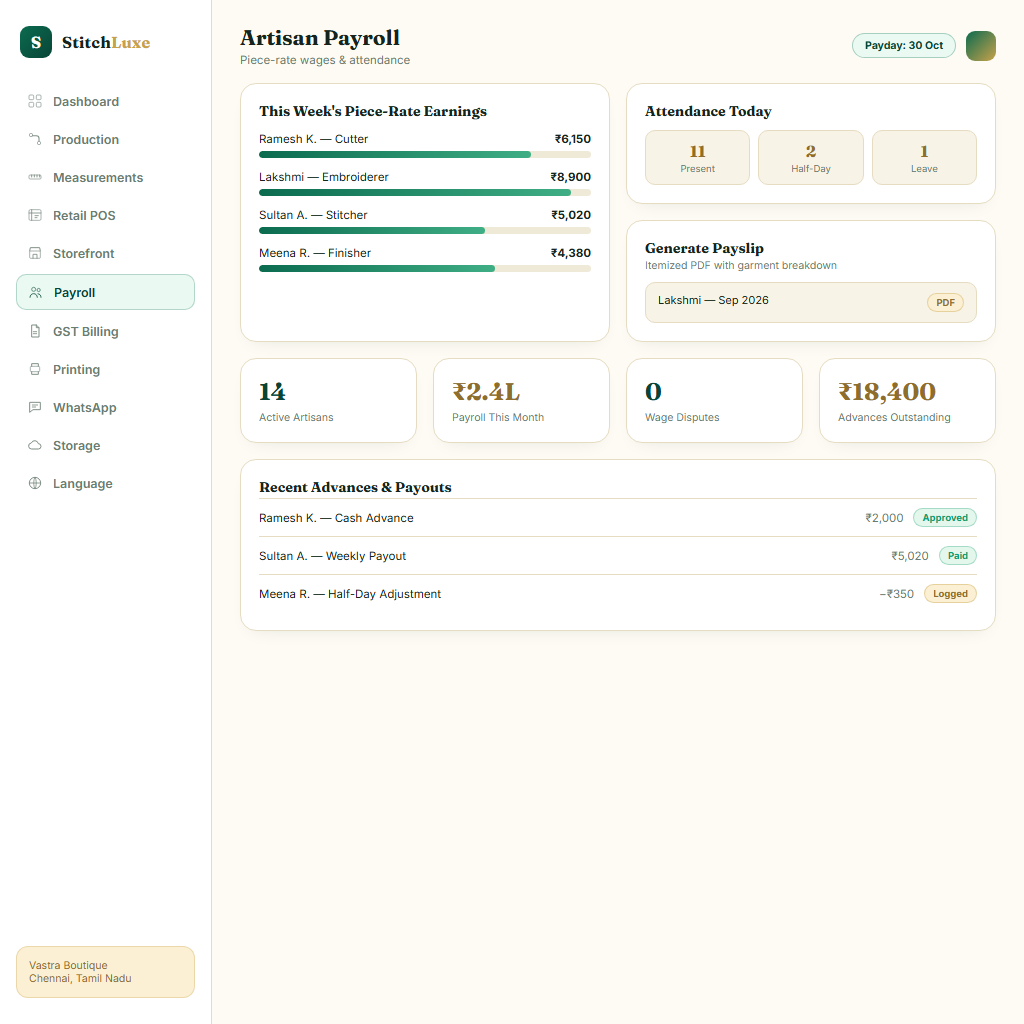The height and width of the screenshot is (1024, 1024).
Task: Click the Vastra Boutique Chennai location card
Action: click(105, 972)
